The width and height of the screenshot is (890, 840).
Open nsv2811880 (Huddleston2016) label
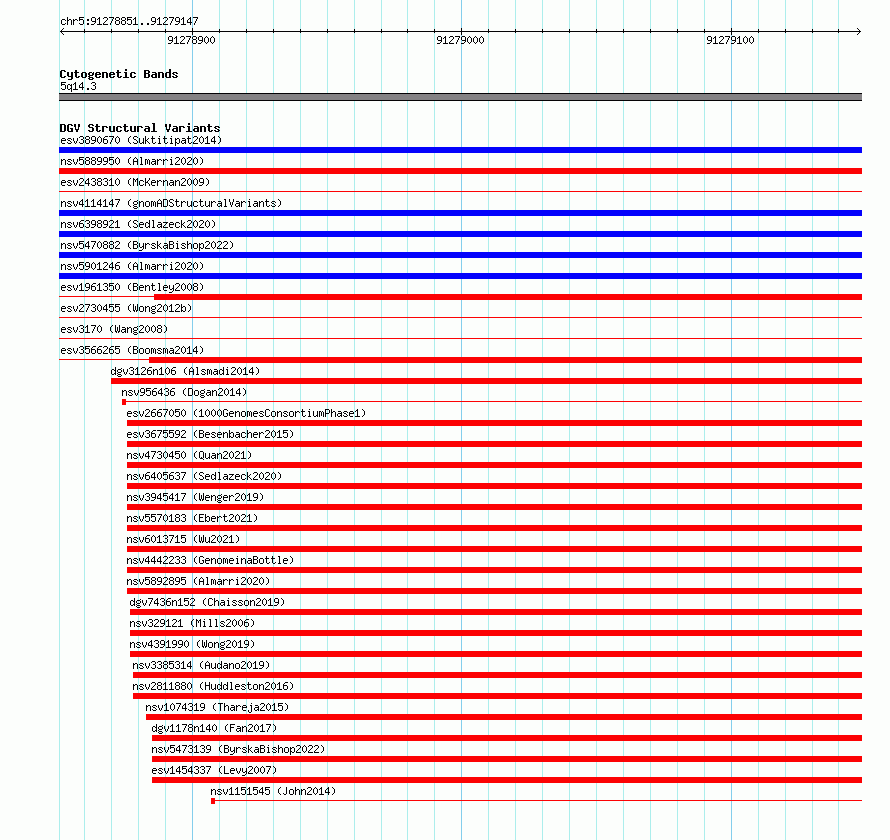coord(213,686)
